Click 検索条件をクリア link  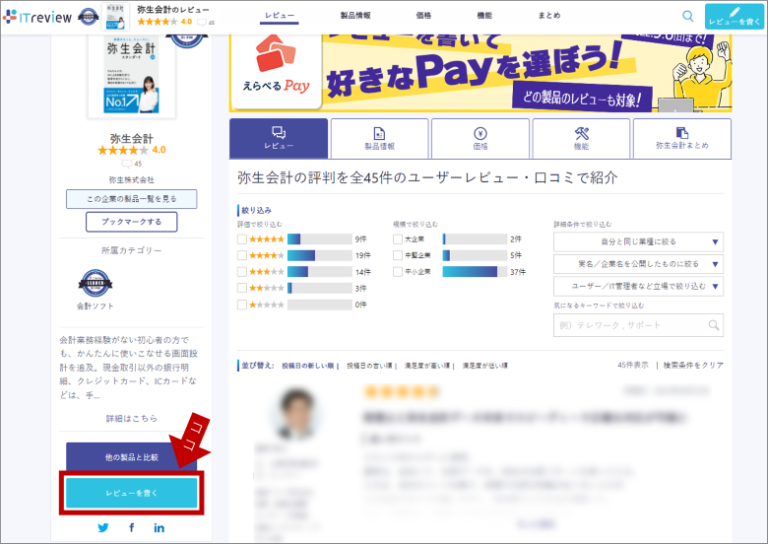click(x=693, y=365)
